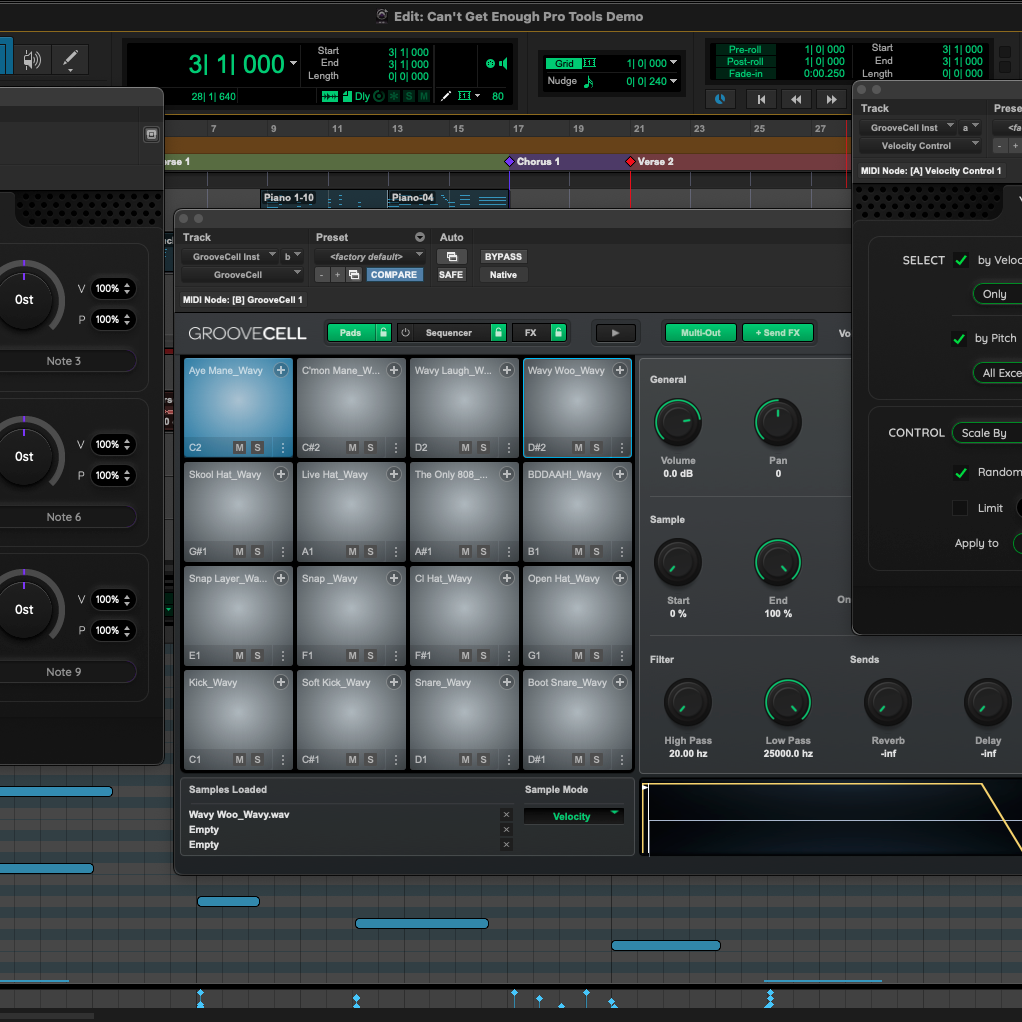This screenshot has width=1022, height=1022.
Task: Click the plus icon on Aye Mane_Wavy pad
Action: pyautogui.click(x=281, y=370)
